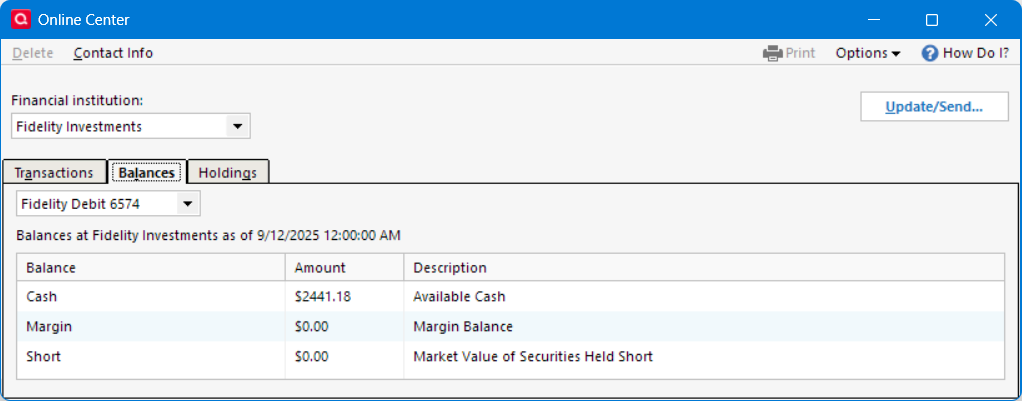Click the How Do I question mark icon

point(929,53)
